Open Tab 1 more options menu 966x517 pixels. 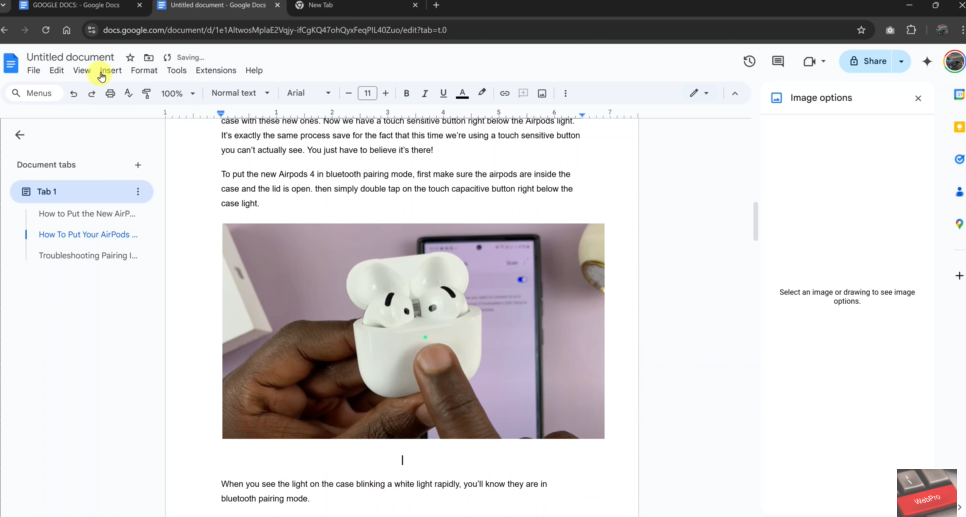click(138, 192)
